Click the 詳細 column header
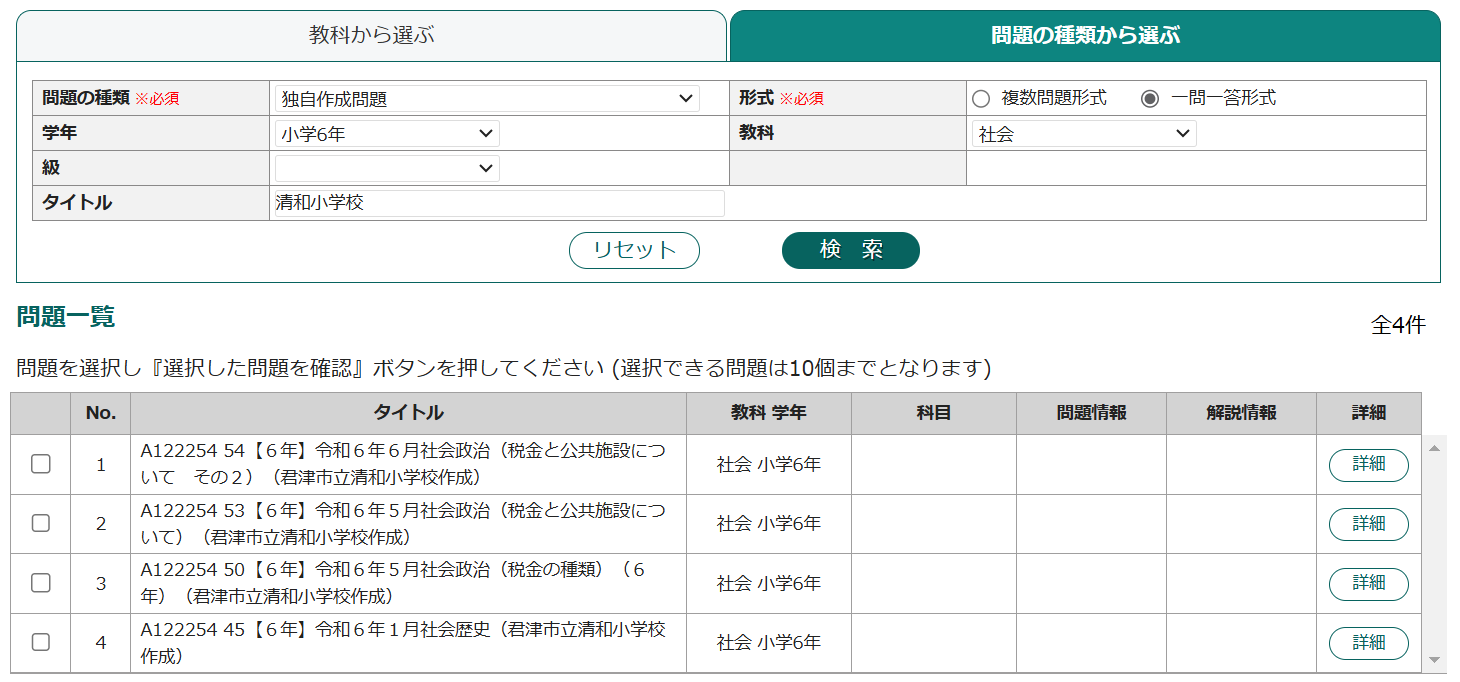Image resolution: width=1460 pixels, height=682 pixels. pos(1368,413)
